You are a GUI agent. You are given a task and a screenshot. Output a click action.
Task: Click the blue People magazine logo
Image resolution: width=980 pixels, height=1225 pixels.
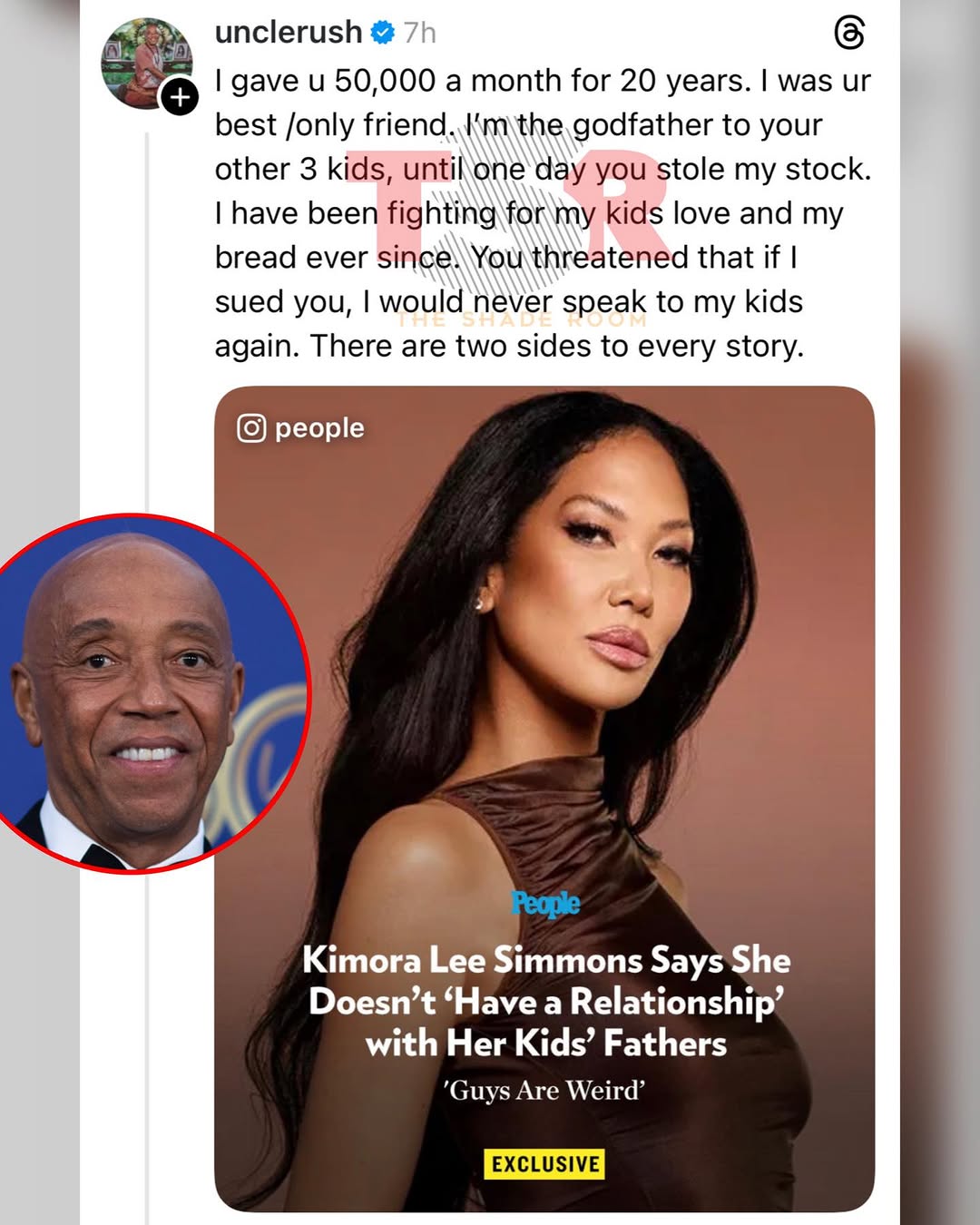(x=545, y=904)
